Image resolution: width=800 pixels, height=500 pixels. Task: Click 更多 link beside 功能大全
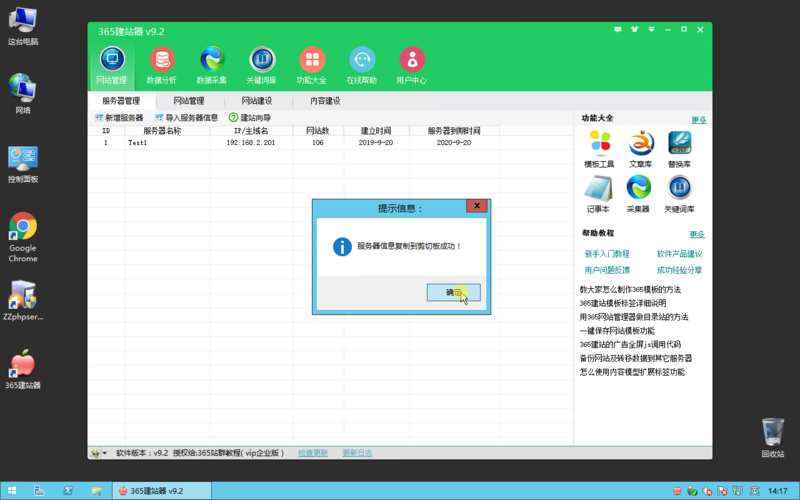699,120
